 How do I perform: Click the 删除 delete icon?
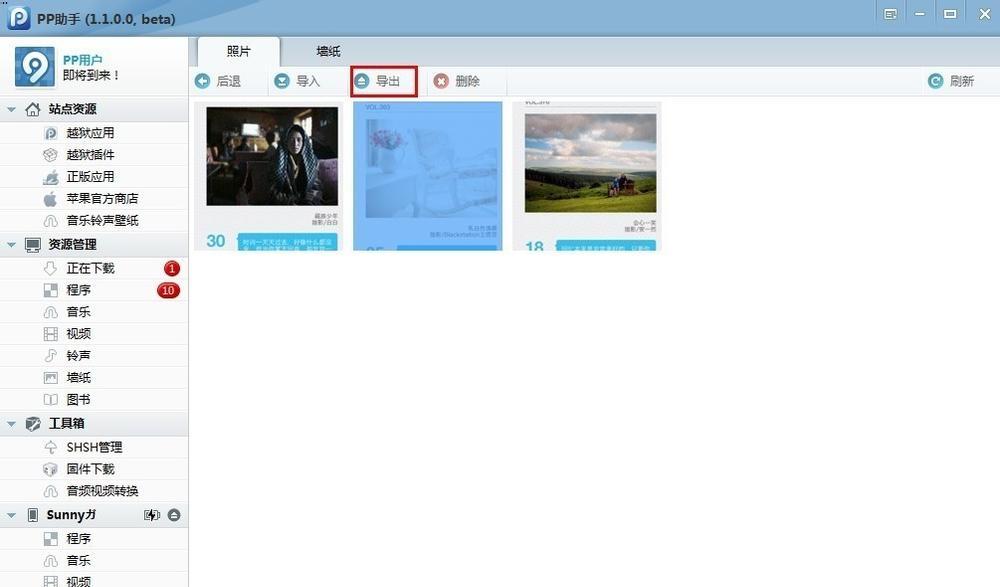[x=441, y=81]
